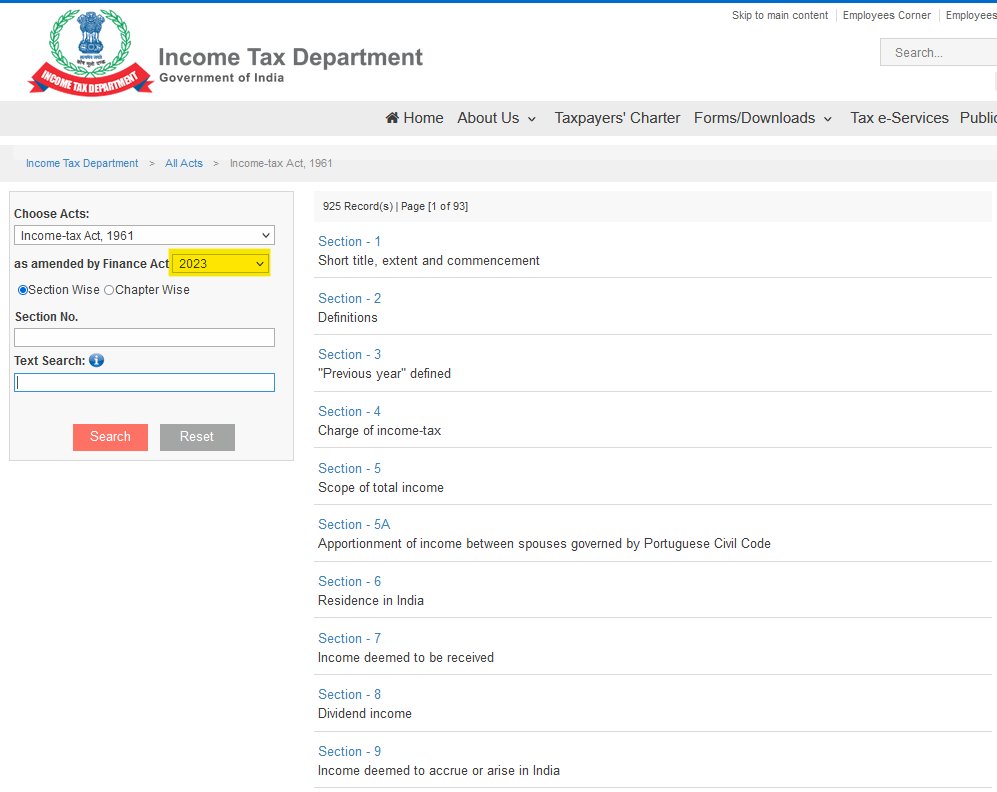Open Employees Corner link
The height and width of the screenshot is (792, 997).
886,15
